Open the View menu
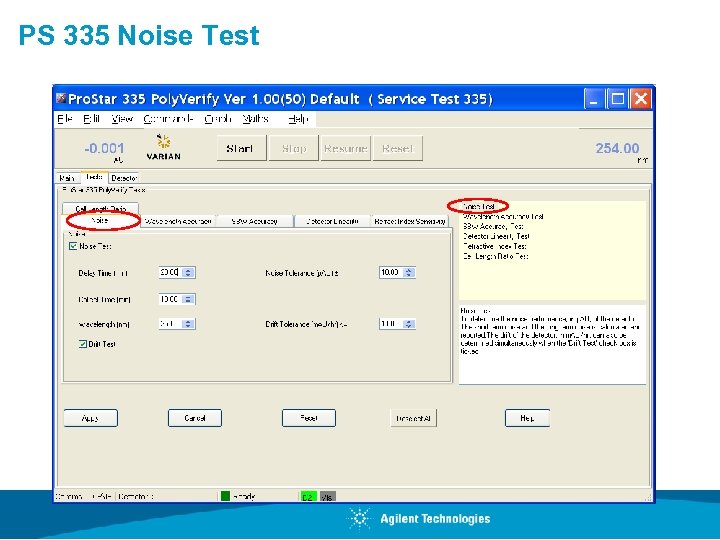The width and height of the screenshot is (720, 540). [x=122, y=119]
